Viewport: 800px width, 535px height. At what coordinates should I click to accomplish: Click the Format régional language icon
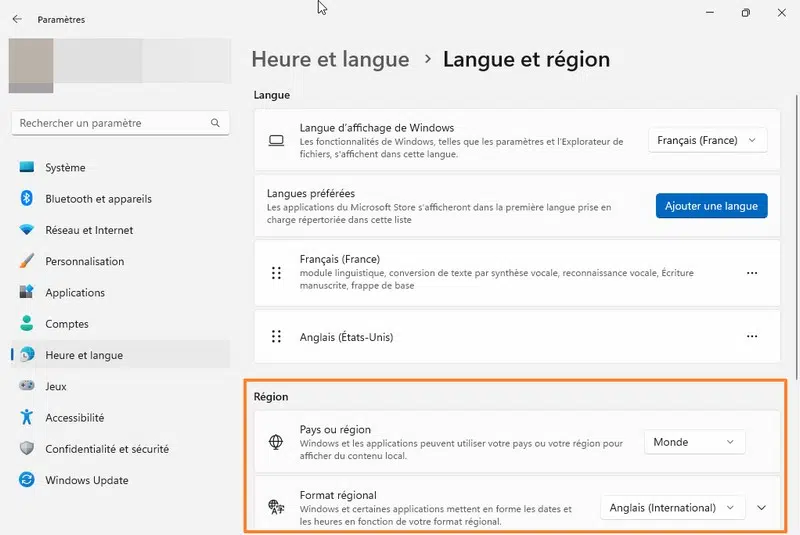[276, 507]
